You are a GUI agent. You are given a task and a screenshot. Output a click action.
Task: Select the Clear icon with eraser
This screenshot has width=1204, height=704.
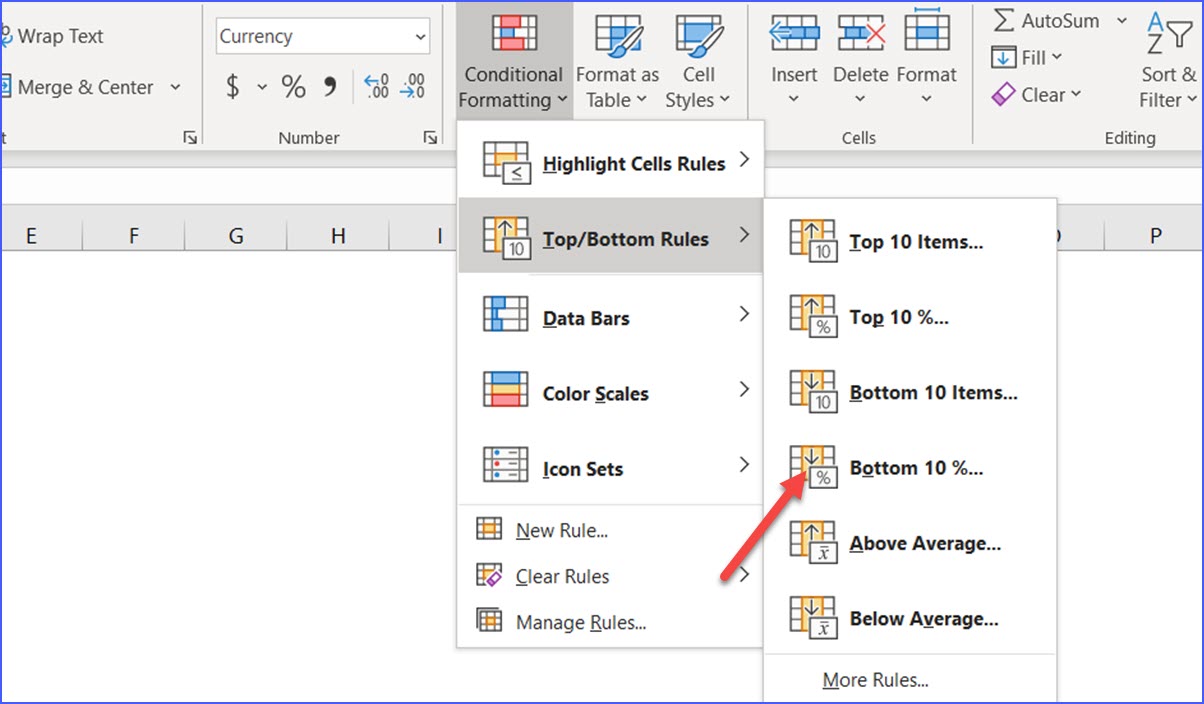1006,94
